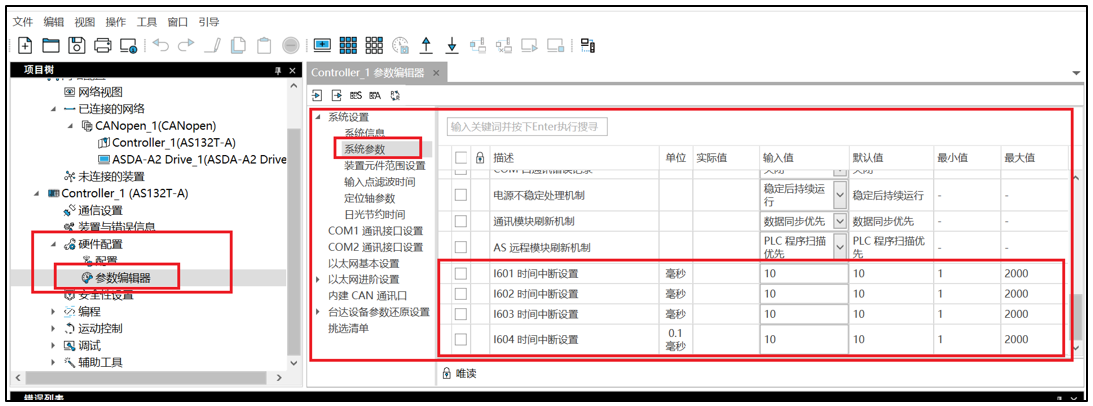Click the Upload from PLC arrow icon
The width and height of the screenshot is (1093, 406).
tap(425, 45)
